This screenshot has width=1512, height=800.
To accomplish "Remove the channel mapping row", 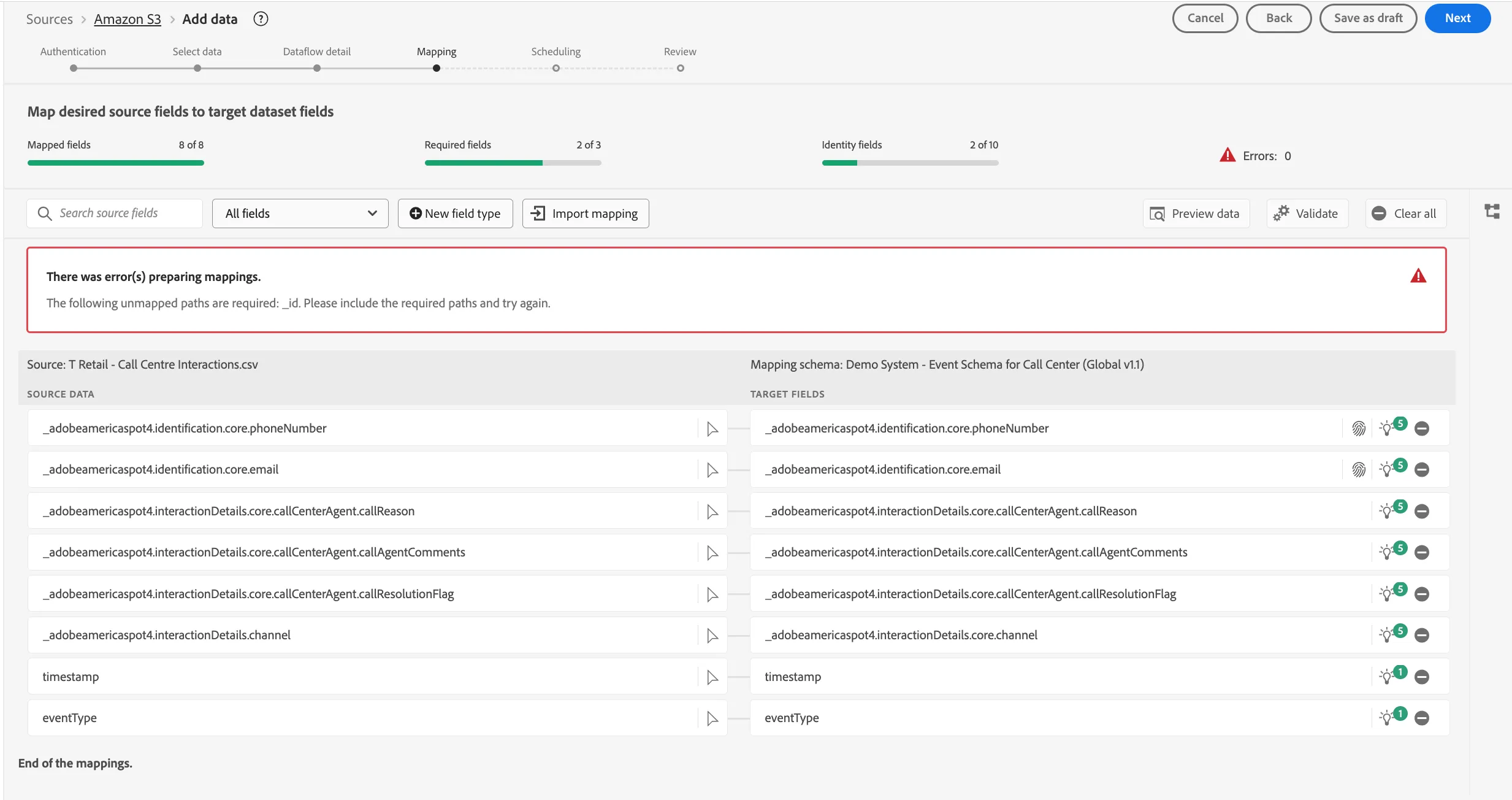I will tap(1422, 636).
